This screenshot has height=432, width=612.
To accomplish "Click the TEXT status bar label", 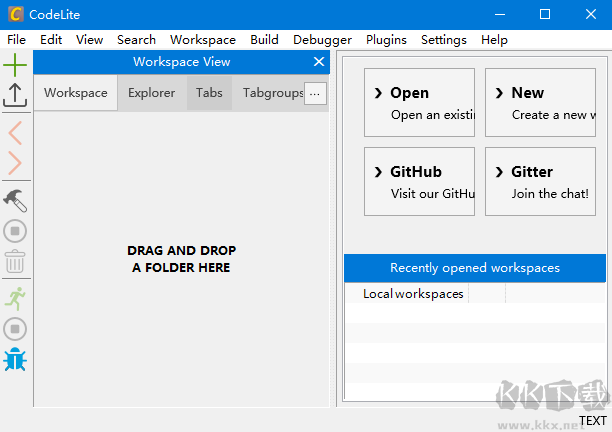I will pos(592,421).
